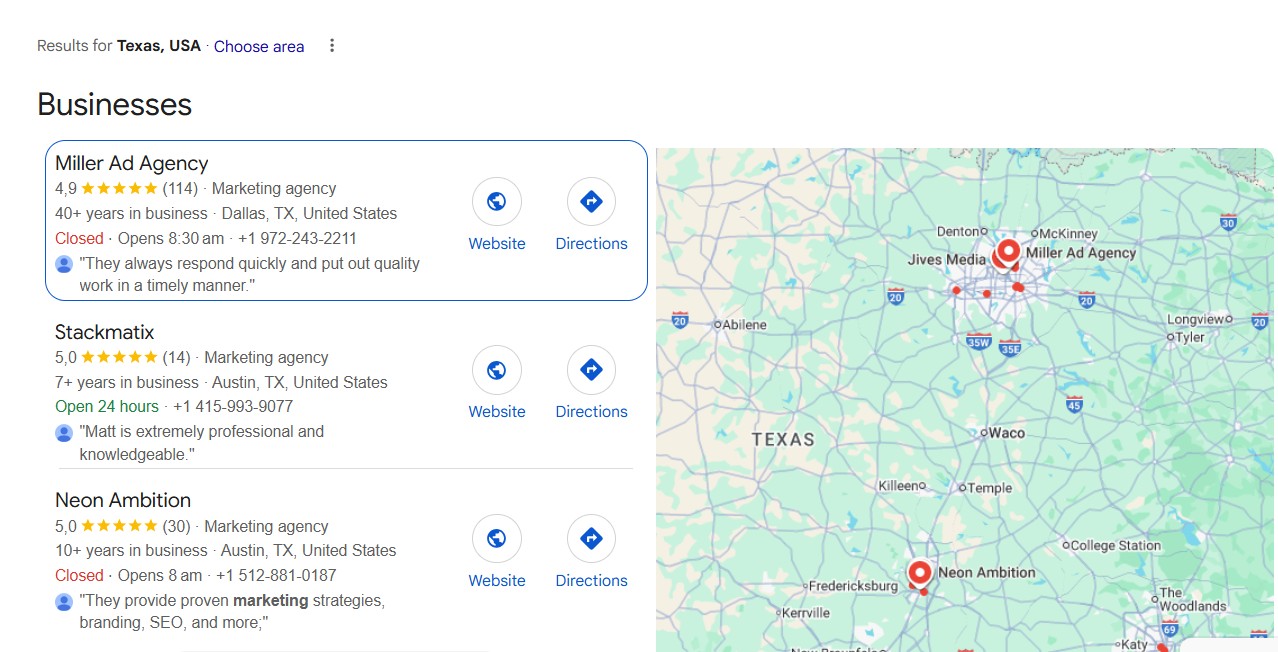Click the (30) review count
Screen dimensions: 1278x652
(176, 526)
